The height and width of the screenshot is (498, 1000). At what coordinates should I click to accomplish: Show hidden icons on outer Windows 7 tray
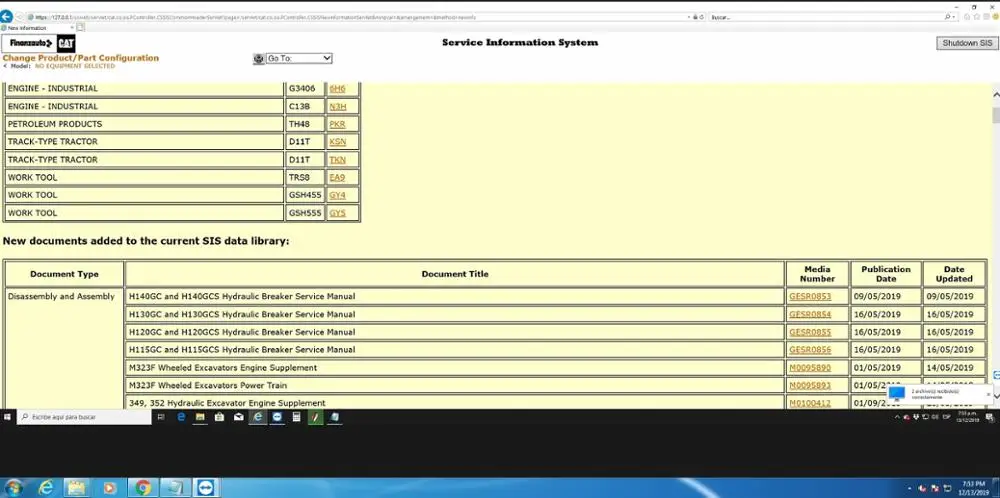(909, 488)
